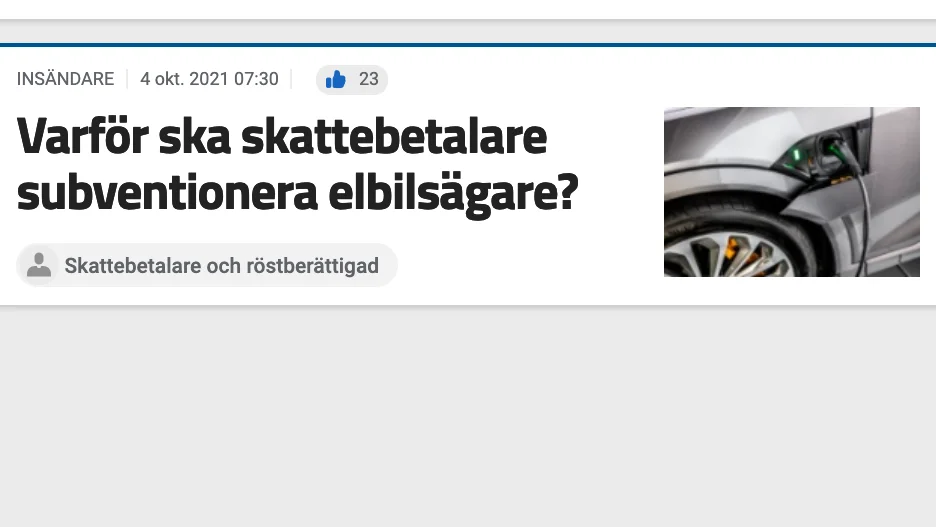Click the electric car charging thumbnail
This screenshot has width=936, height=527.
[792, 192]
